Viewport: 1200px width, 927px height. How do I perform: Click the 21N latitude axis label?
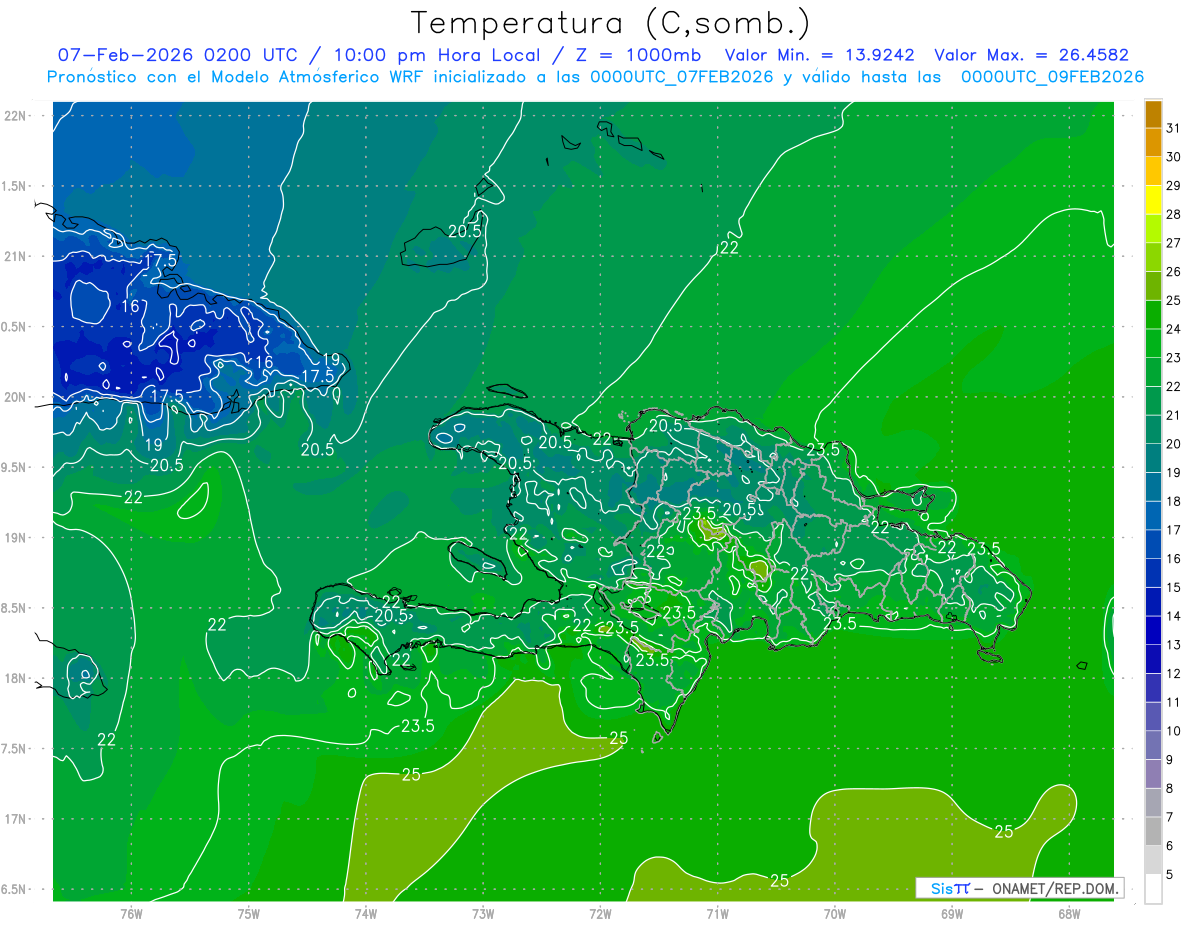15,256
